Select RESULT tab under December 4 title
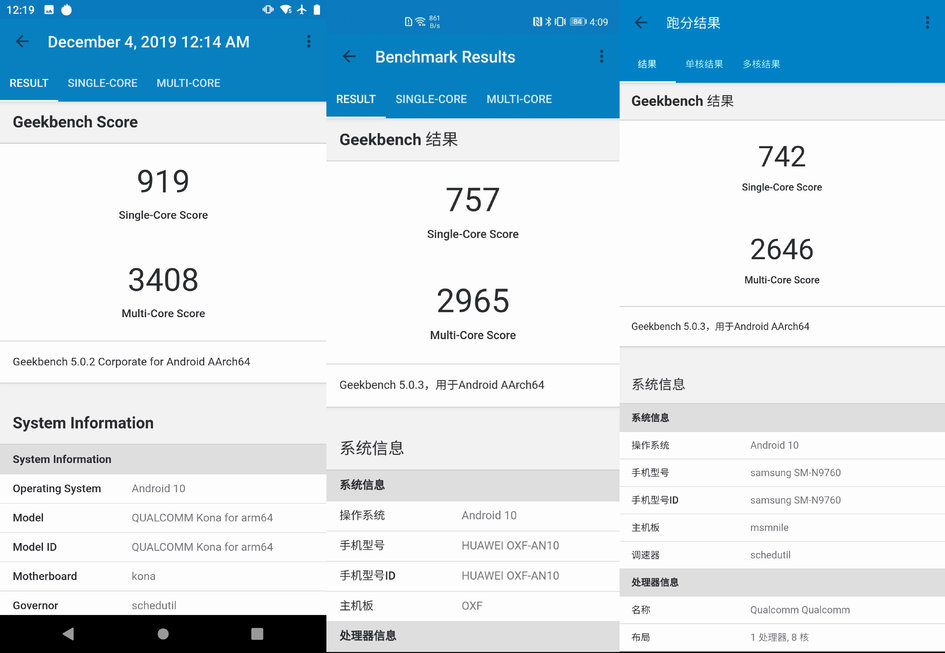The height and width of the screenshot is (653, 945). [x=29, y=83]
